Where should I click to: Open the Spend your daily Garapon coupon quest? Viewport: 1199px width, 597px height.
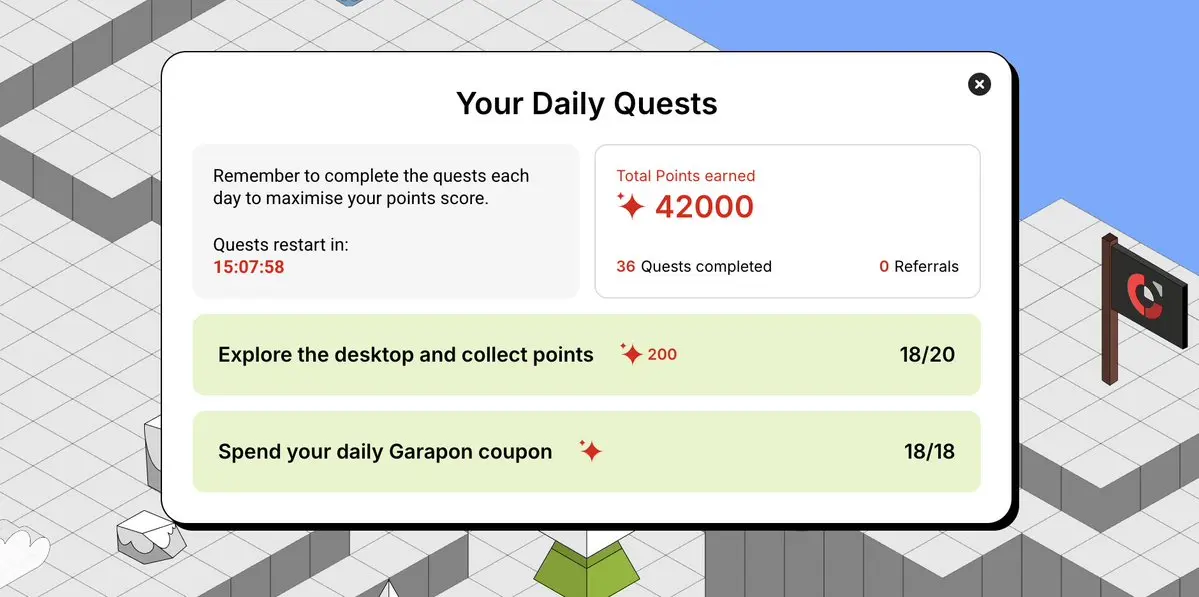click(587, 452)
